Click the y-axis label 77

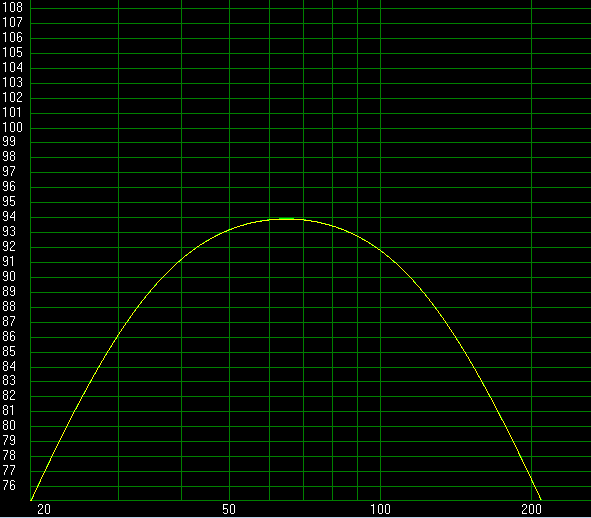(9, 470)
